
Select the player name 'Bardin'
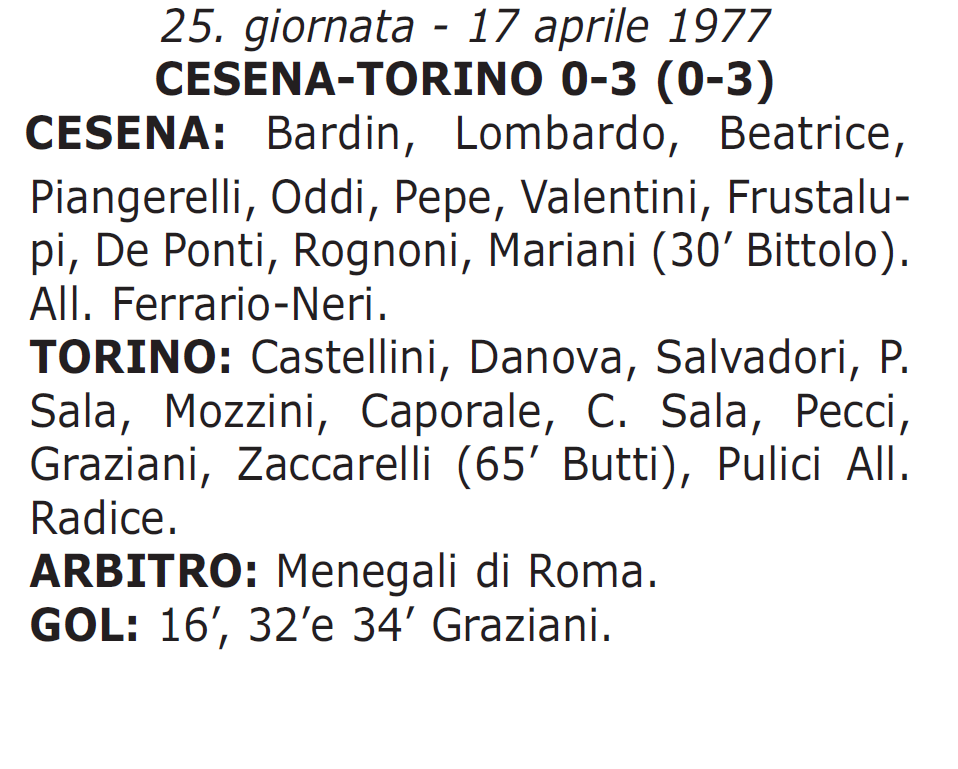coord(333,133)
